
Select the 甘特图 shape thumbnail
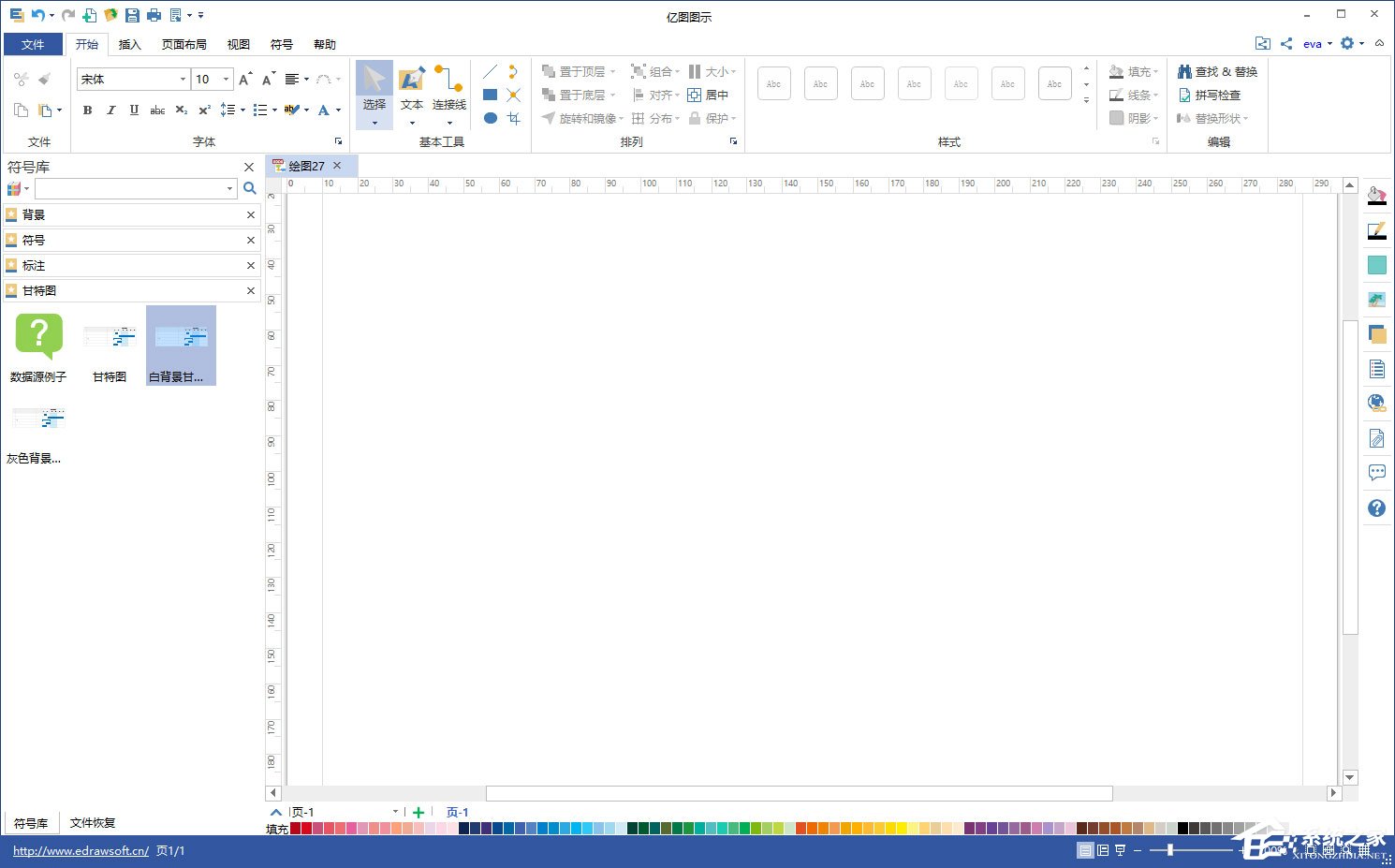pyautogui.click(x=110, y=346)
